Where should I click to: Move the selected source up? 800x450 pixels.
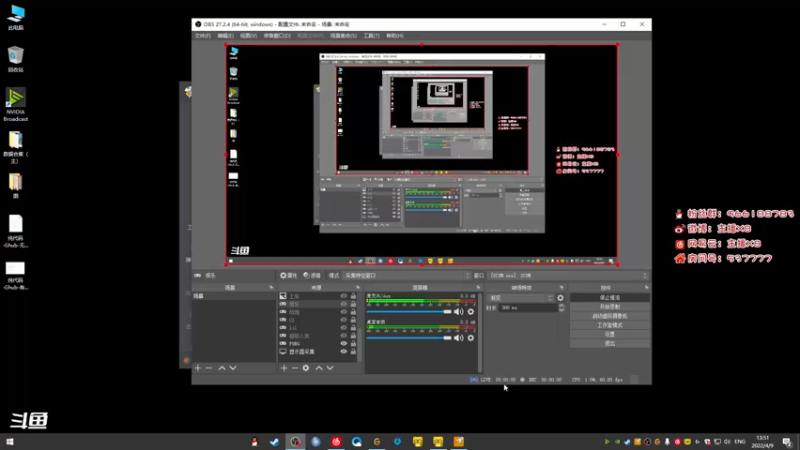tap(319, 368)
